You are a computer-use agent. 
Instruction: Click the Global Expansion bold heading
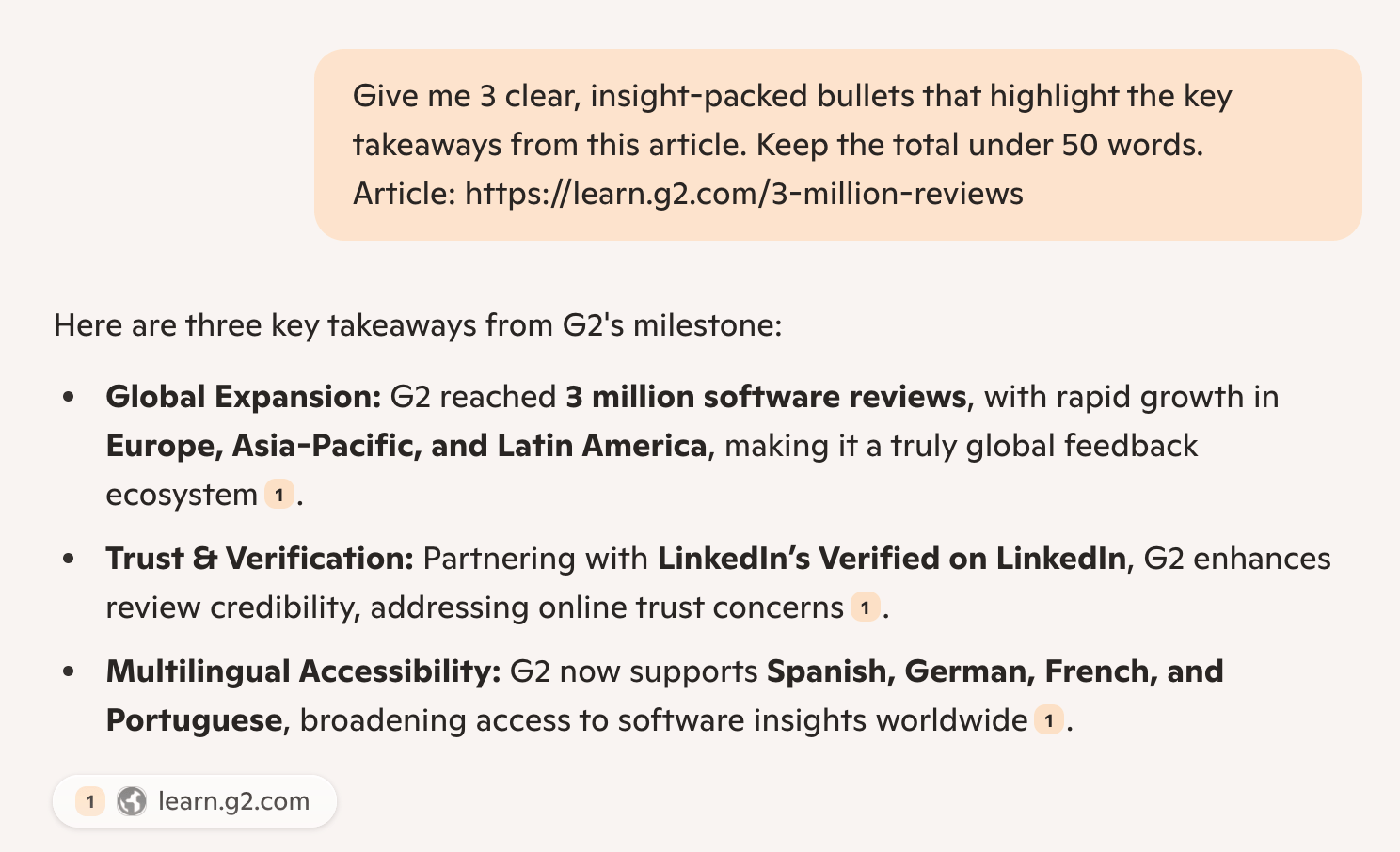tap(243, 397)
